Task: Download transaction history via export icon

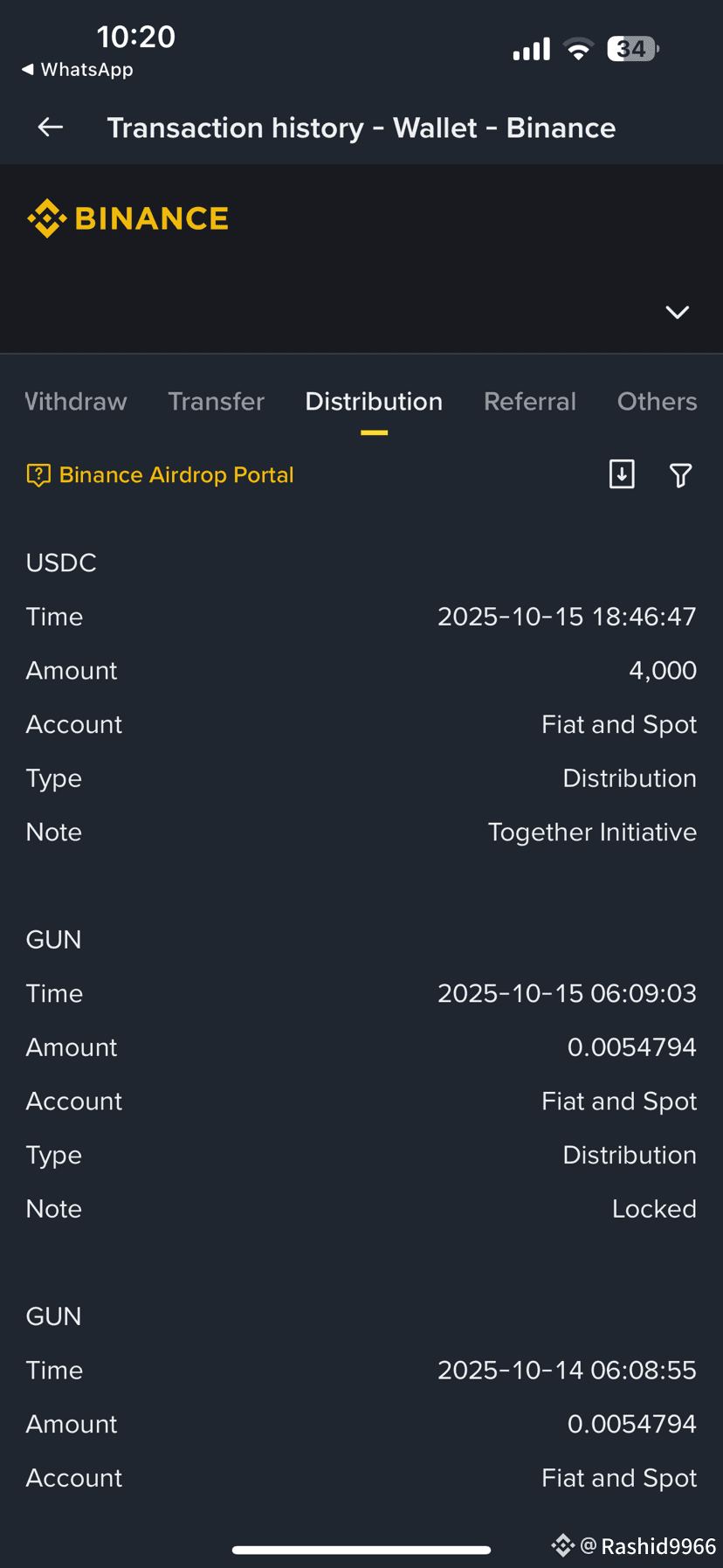Action: (622, 474)
